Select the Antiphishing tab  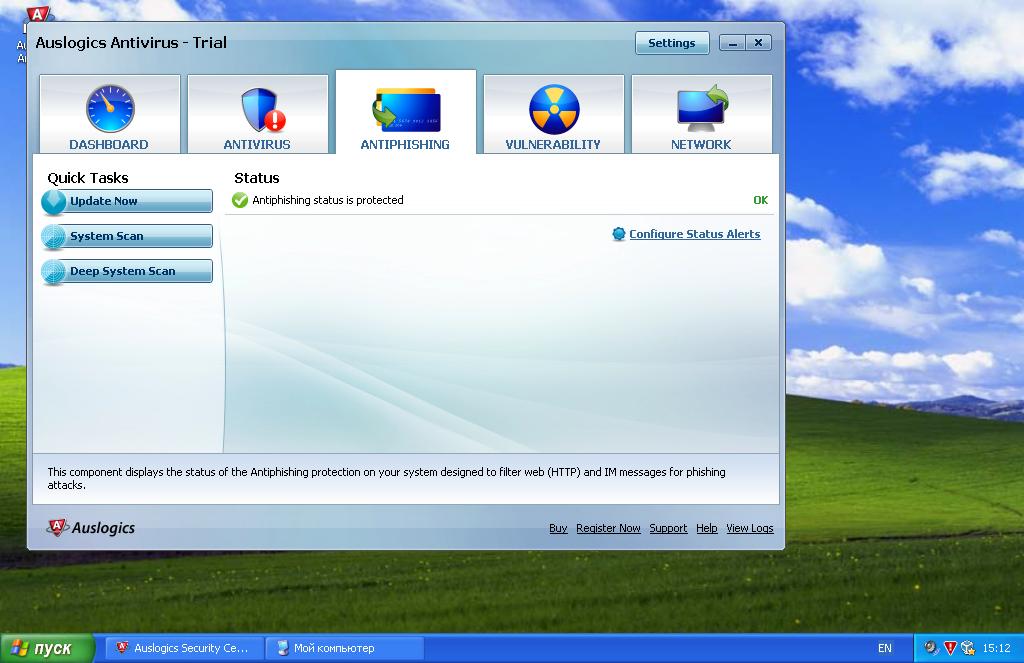406,112
